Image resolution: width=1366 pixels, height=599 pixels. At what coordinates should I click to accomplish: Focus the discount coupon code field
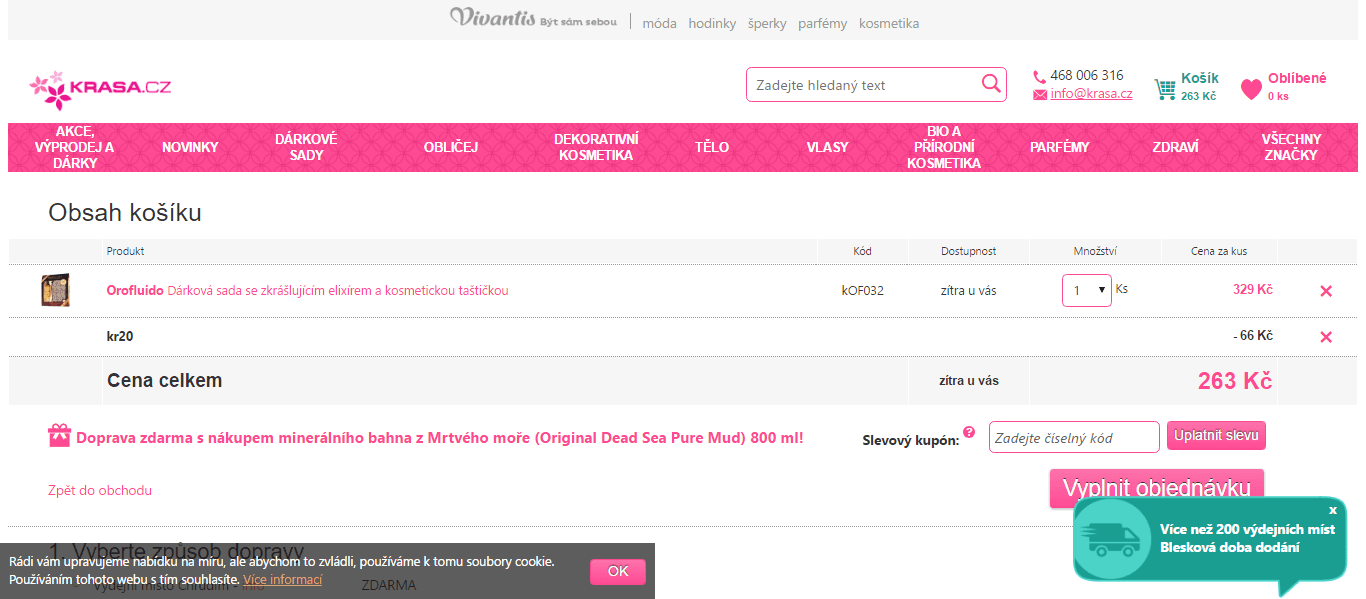[1073, 437]
